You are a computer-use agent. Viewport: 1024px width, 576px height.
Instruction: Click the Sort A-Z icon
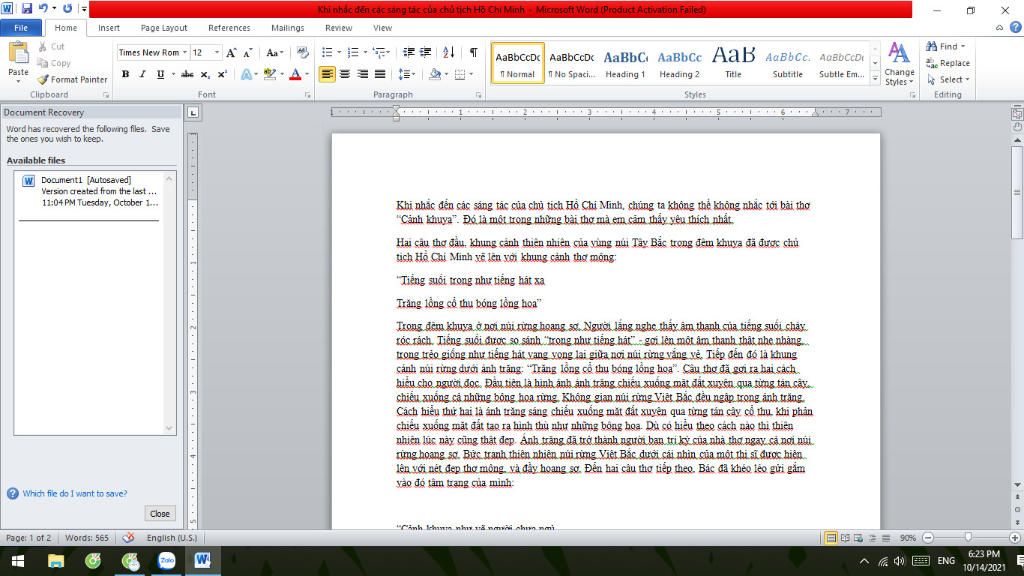pos(449,52)
